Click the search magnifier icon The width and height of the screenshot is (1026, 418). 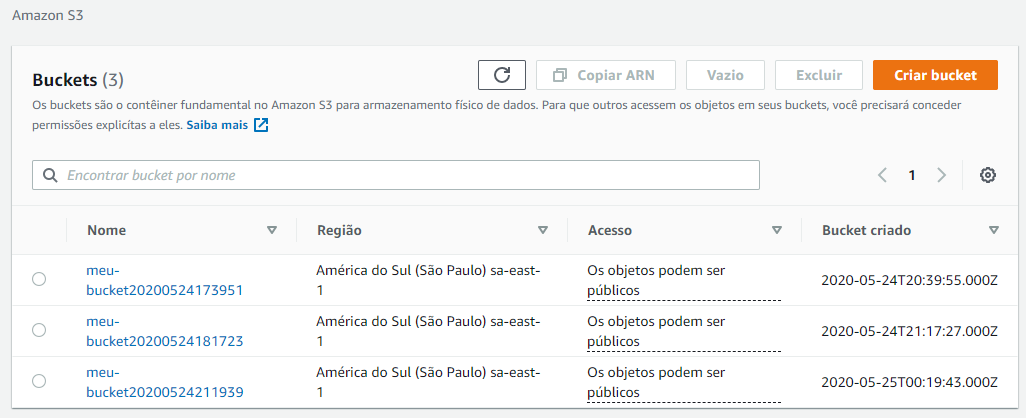[50, 175]
